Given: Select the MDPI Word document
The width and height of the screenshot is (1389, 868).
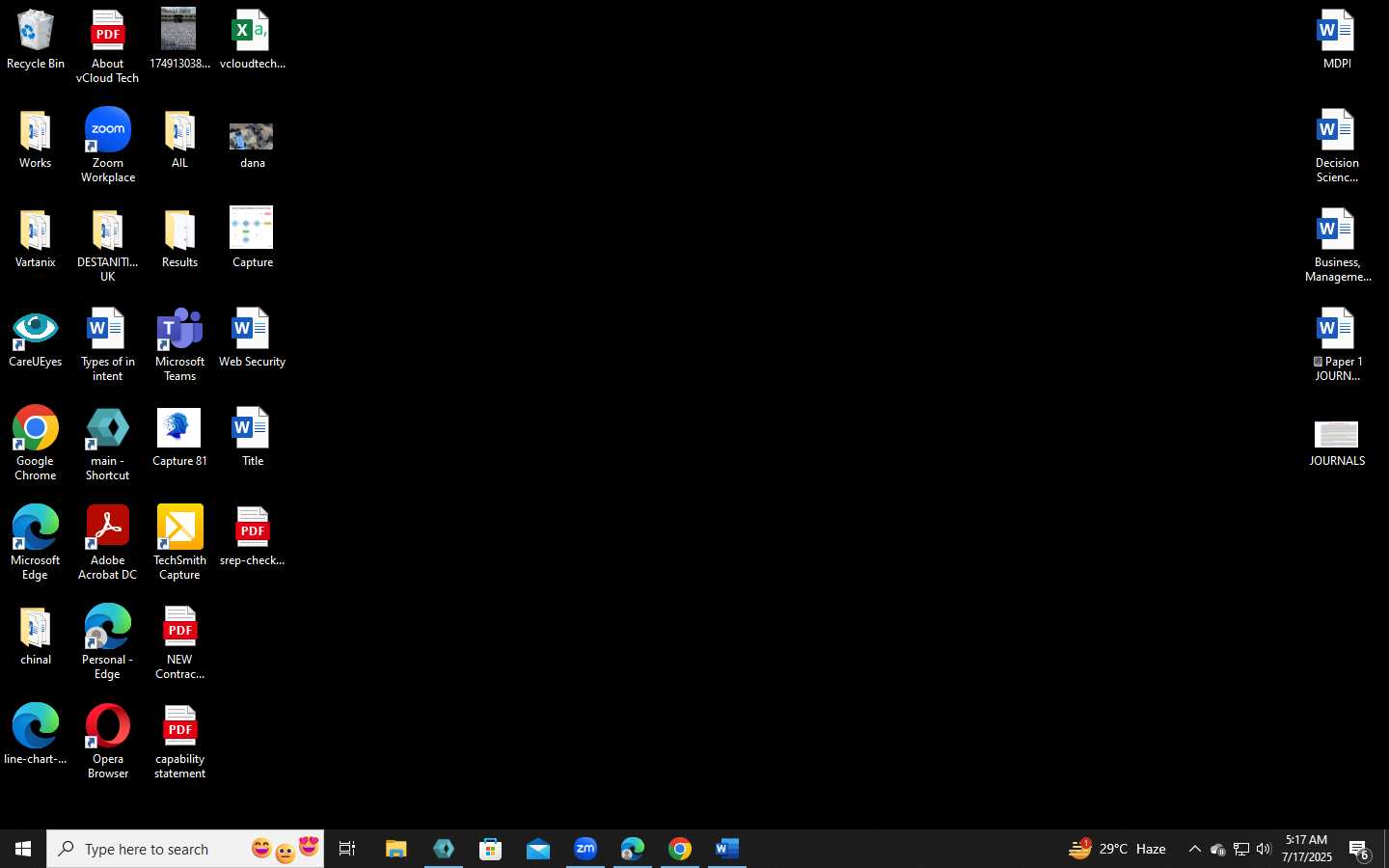Looking at the screenshot, I should [1337, 41].
